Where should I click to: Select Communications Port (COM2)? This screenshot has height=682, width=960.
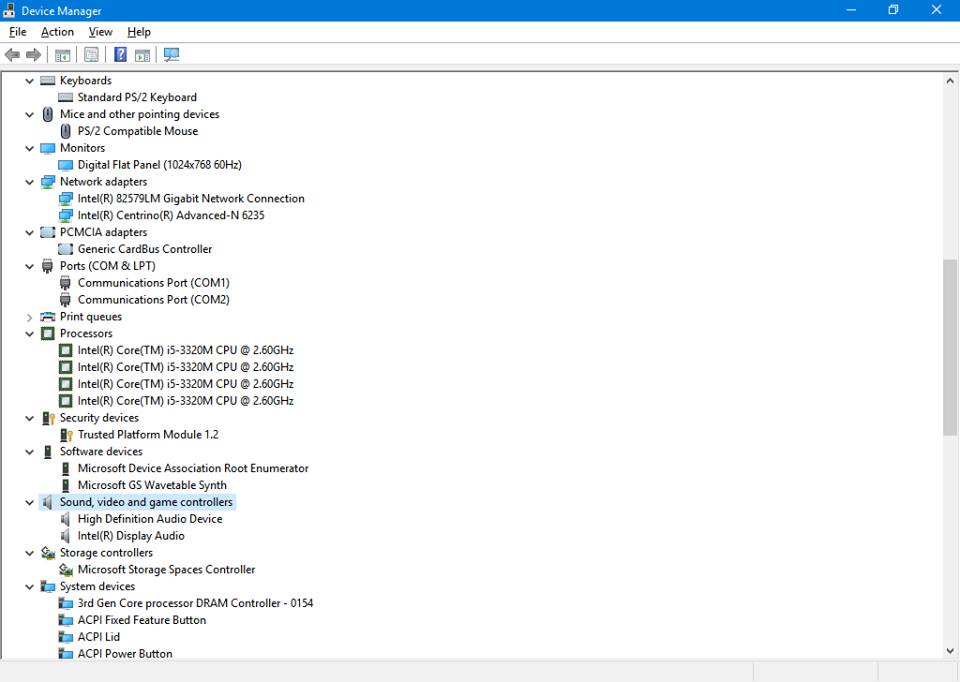[154, 300]
